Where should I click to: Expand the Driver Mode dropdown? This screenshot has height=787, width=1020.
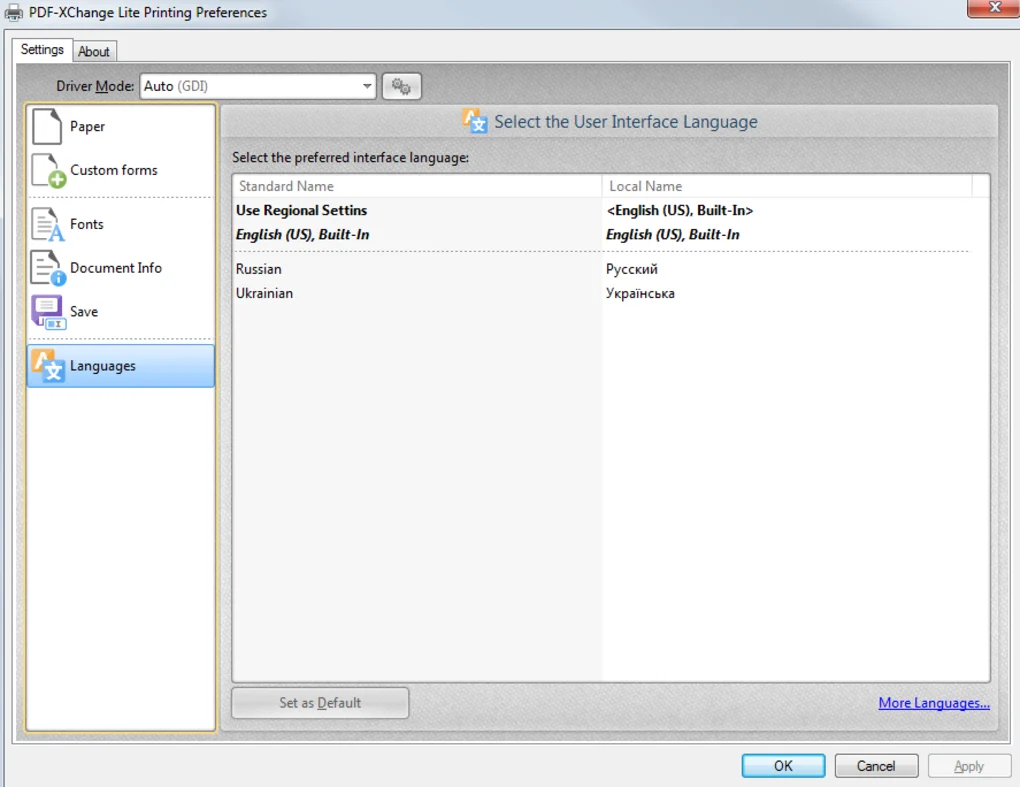click(367, 87)
